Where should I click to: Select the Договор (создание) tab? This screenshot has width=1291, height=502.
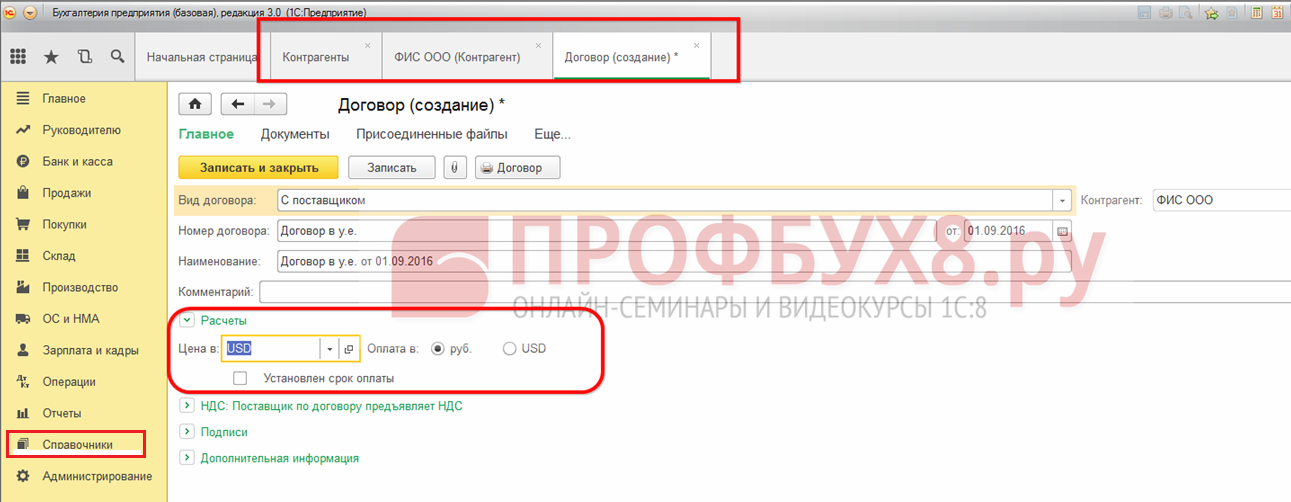tap(621, 57)
